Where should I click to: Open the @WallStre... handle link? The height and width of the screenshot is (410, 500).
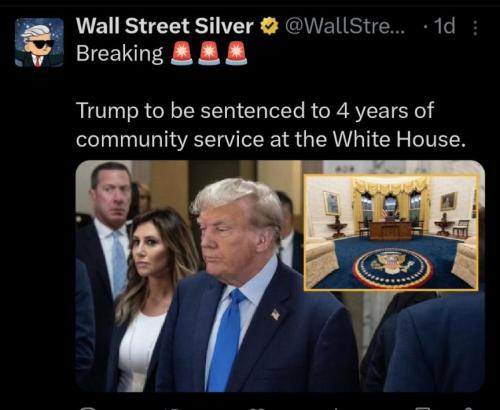tap(344, 26)
